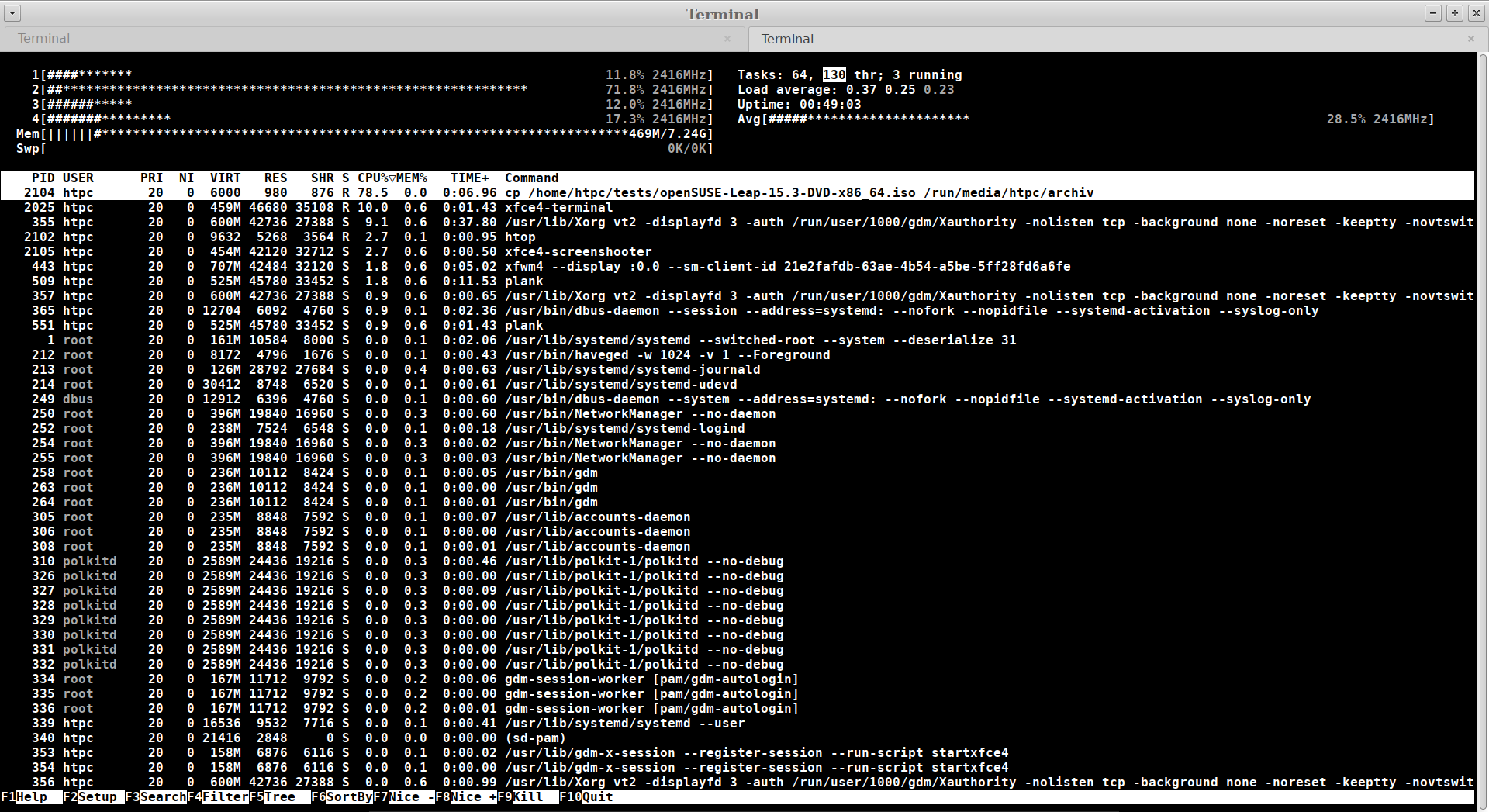1489x812 pixels.
Task: Click the CPU% sort indicator header
Action: 377,178
